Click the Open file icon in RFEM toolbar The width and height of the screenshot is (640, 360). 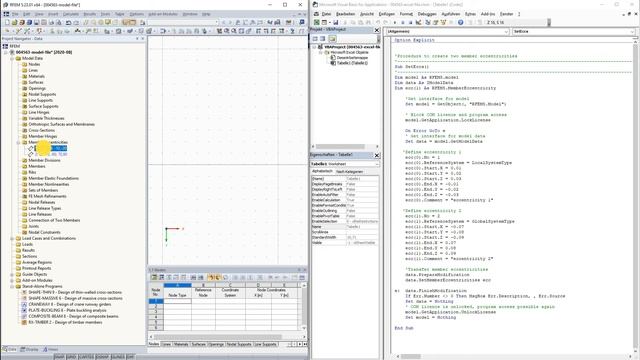coord(14,22)
